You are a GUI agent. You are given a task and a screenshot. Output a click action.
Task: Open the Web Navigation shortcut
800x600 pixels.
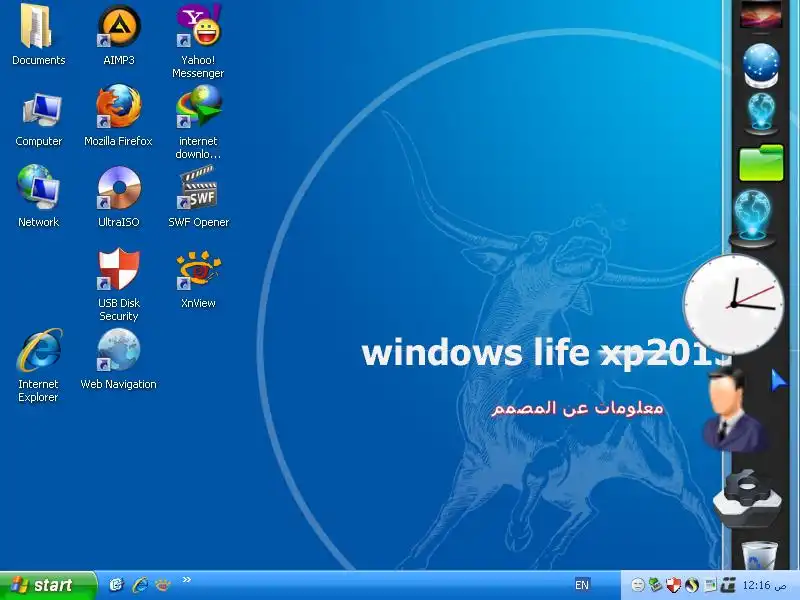(118, 360)
